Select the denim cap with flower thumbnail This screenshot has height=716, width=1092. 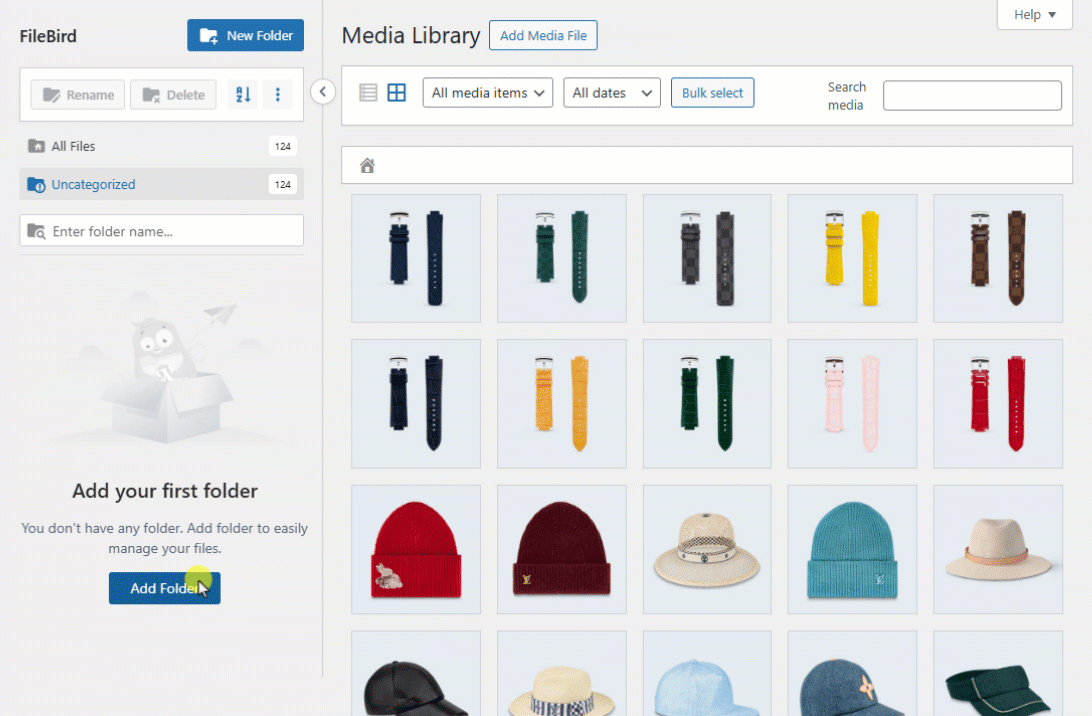(x=852, y=674)
